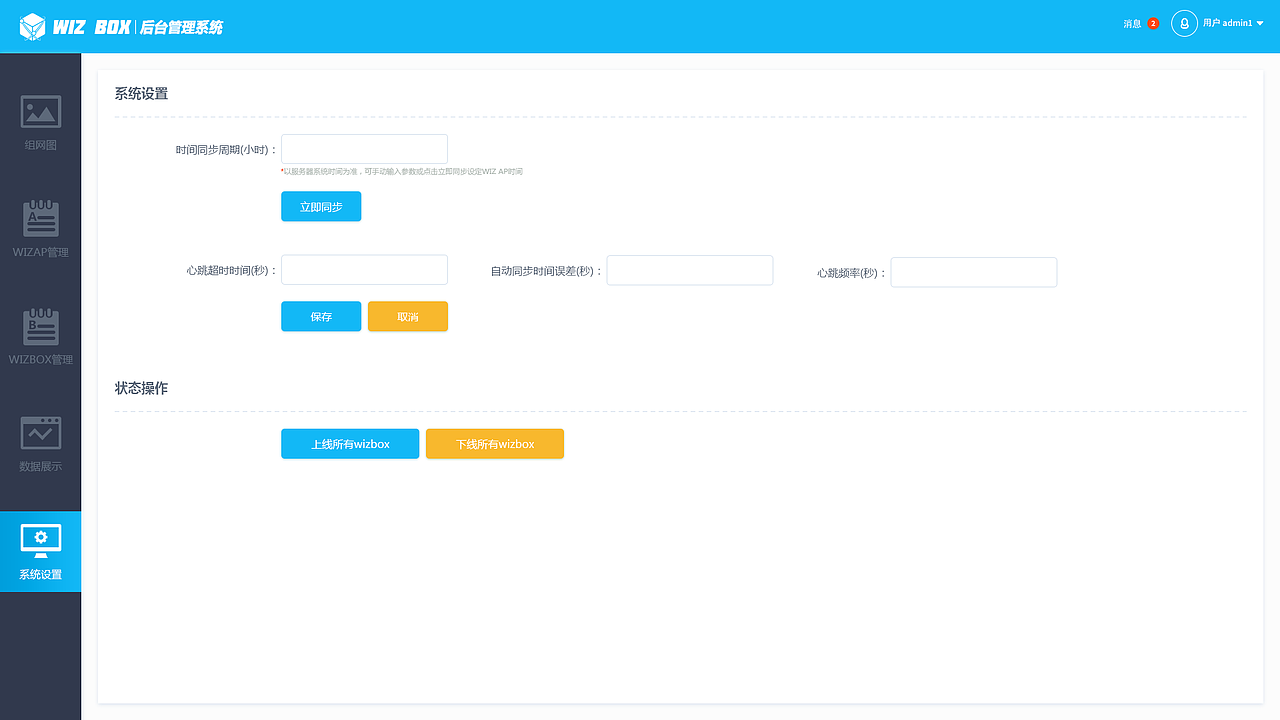The image size is (1280, 720).
Task: Click the 系统设置 section heading
Action: (x=141, y=94)
